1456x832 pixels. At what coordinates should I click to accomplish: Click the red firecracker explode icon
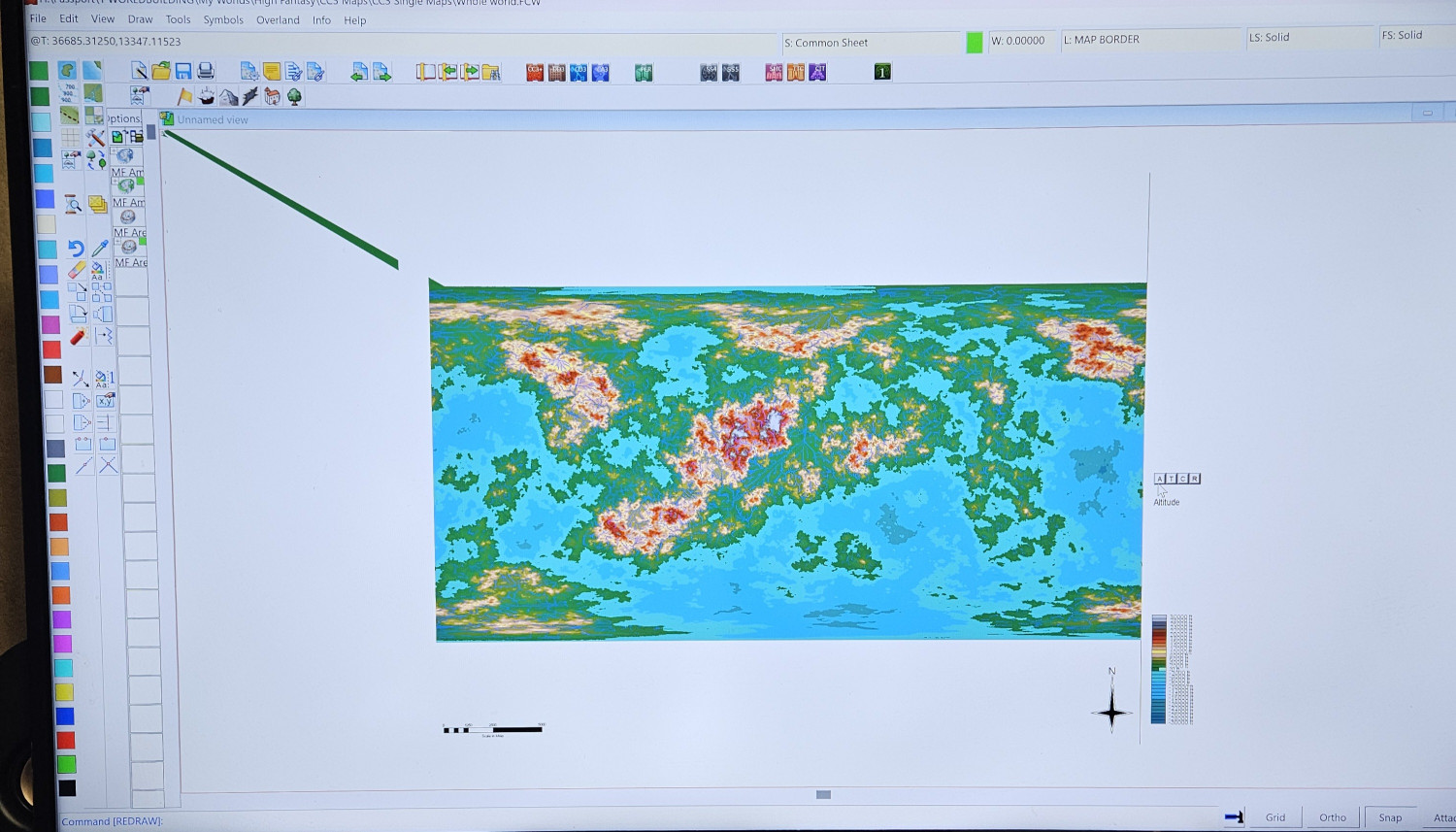point(78,336)
